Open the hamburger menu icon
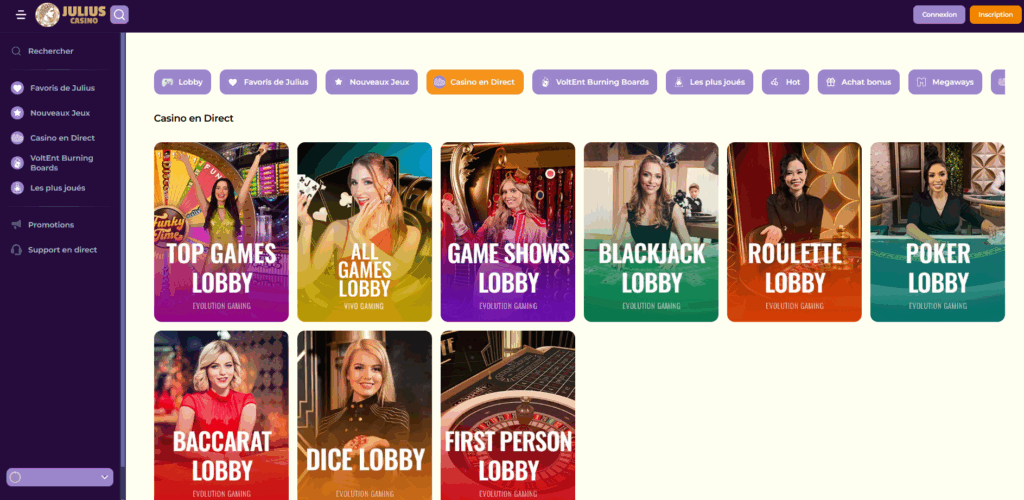Image resolution: width=1024 pixels, height=500 pixels. point(21,14)
